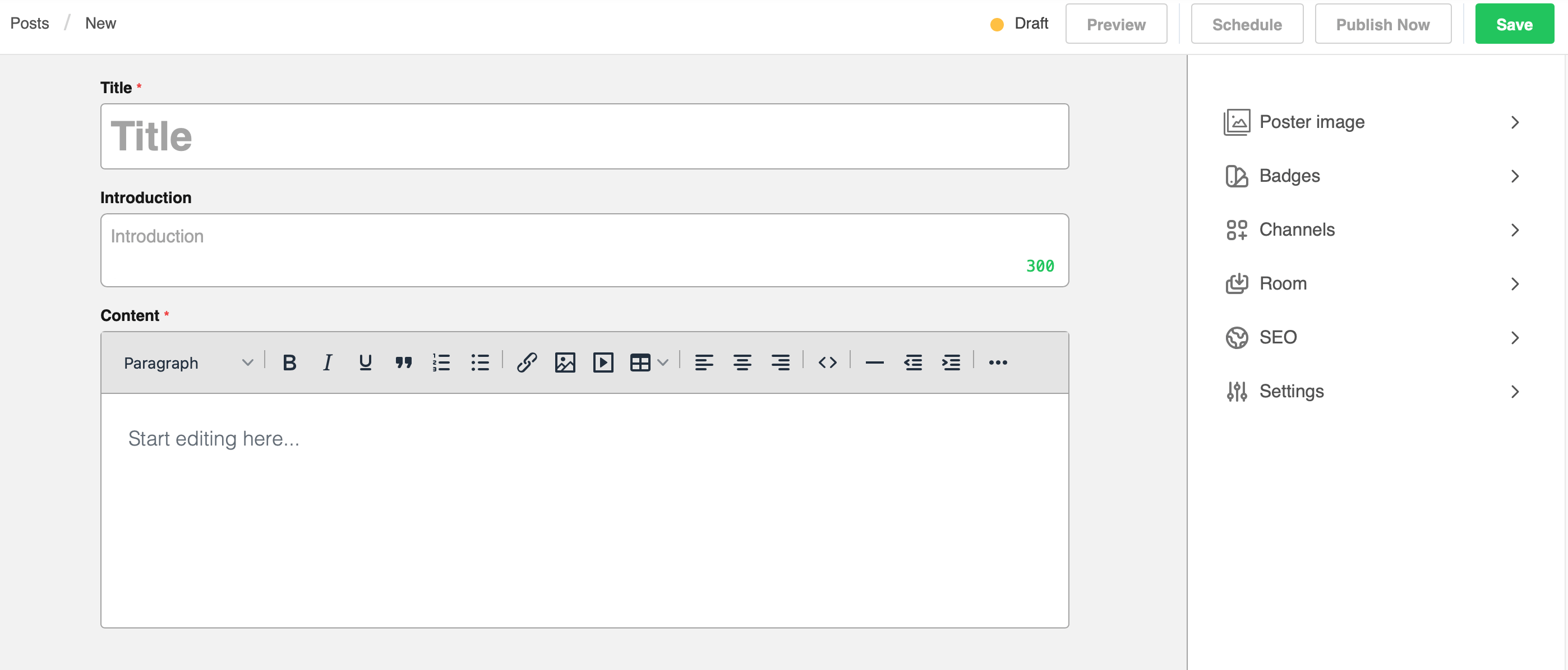Screen dimensions: 1568x670
Task: Insert a video embed
Action: pyautogui.click(x=603, y=363)
